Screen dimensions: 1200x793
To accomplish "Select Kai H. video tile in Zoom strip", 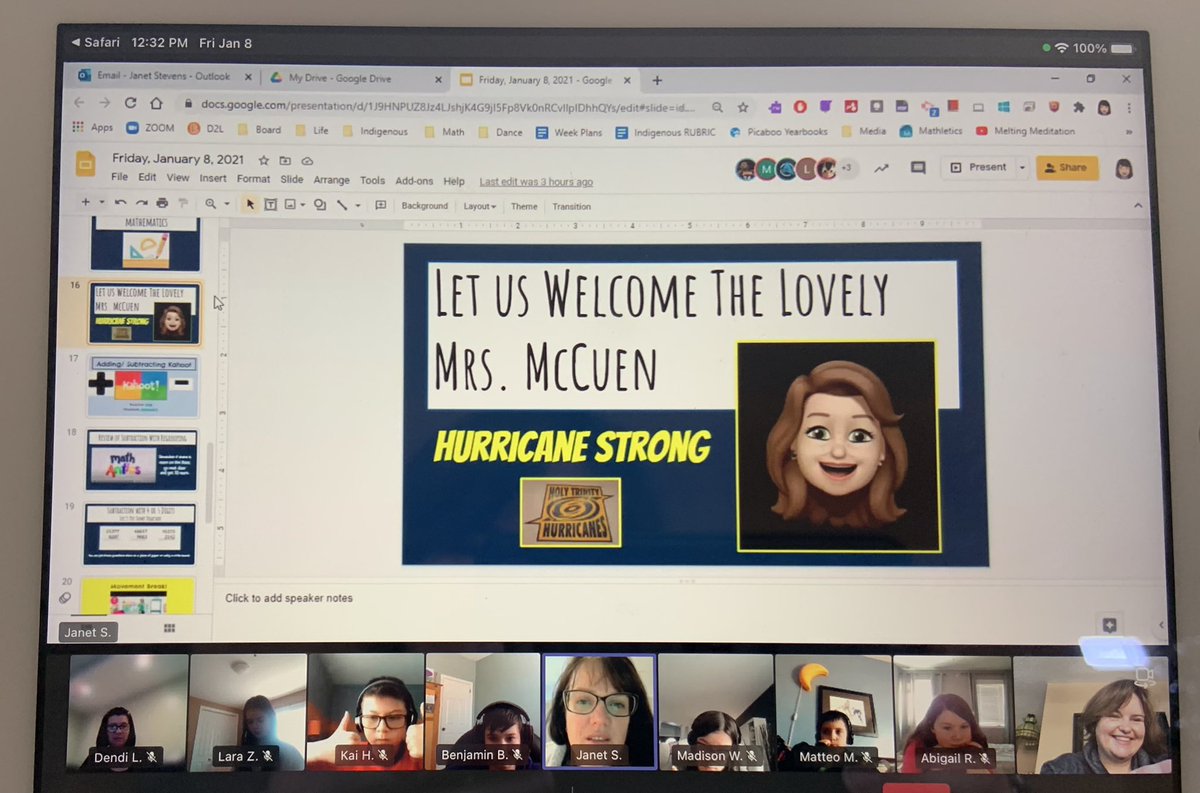I will [365, 712].
